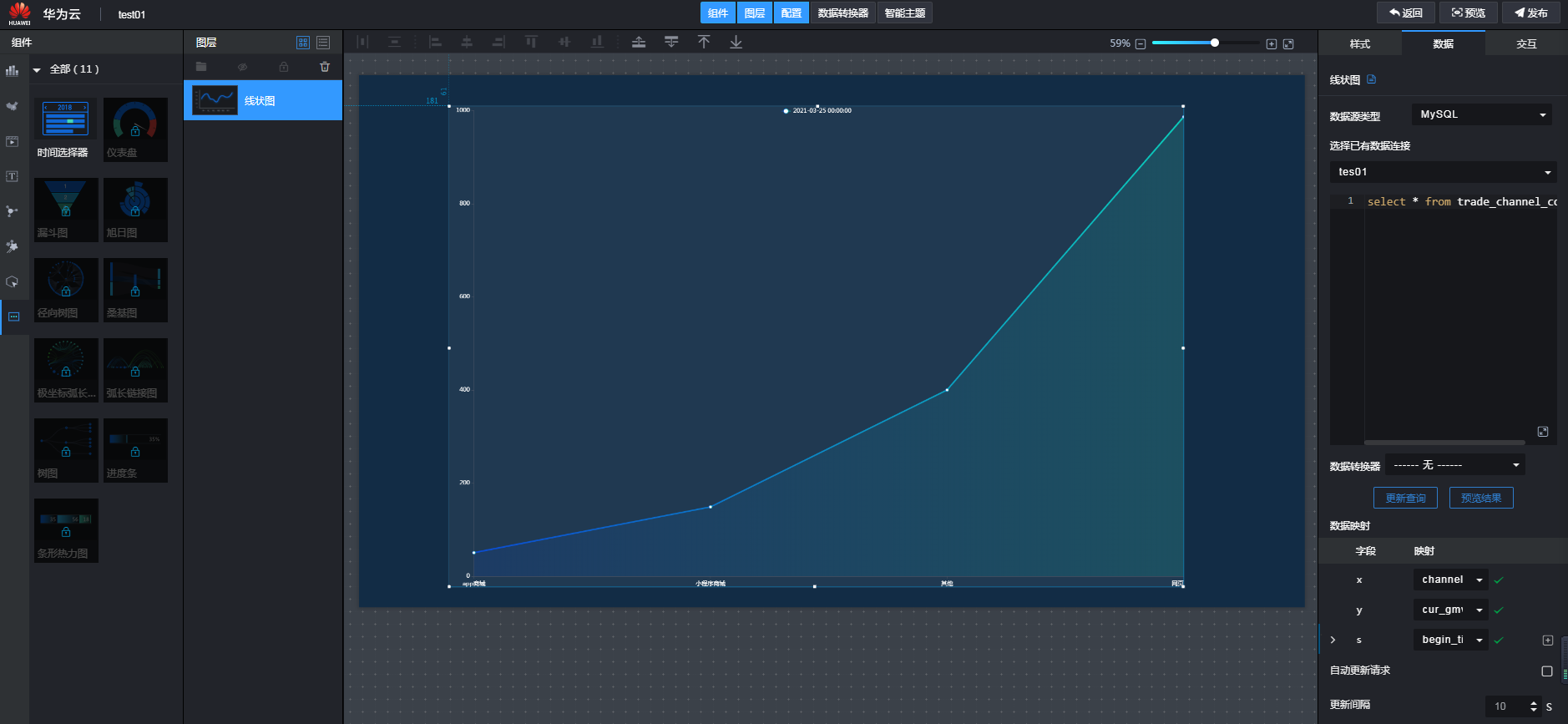Zoom out canvas with minus icon

coord(1141,43)
